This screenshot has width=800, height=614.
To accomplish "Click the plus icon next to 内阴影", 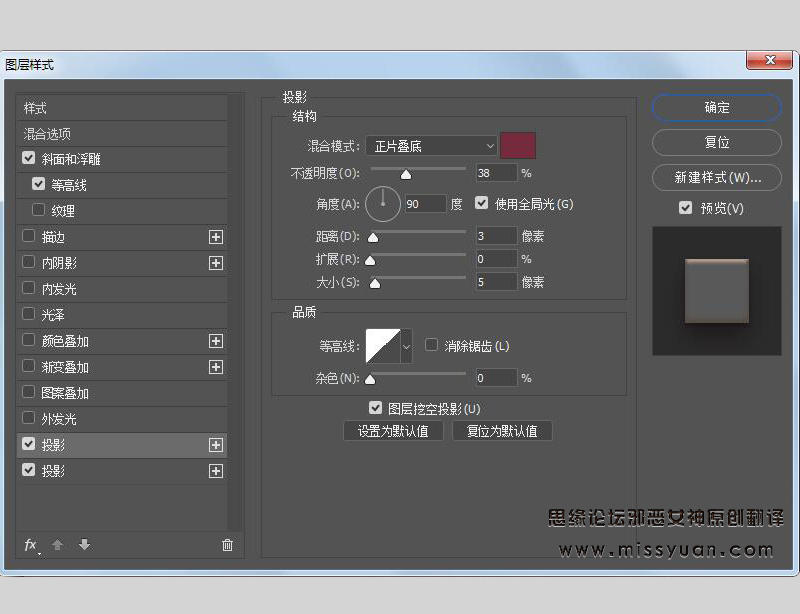I will click(216, 263).
